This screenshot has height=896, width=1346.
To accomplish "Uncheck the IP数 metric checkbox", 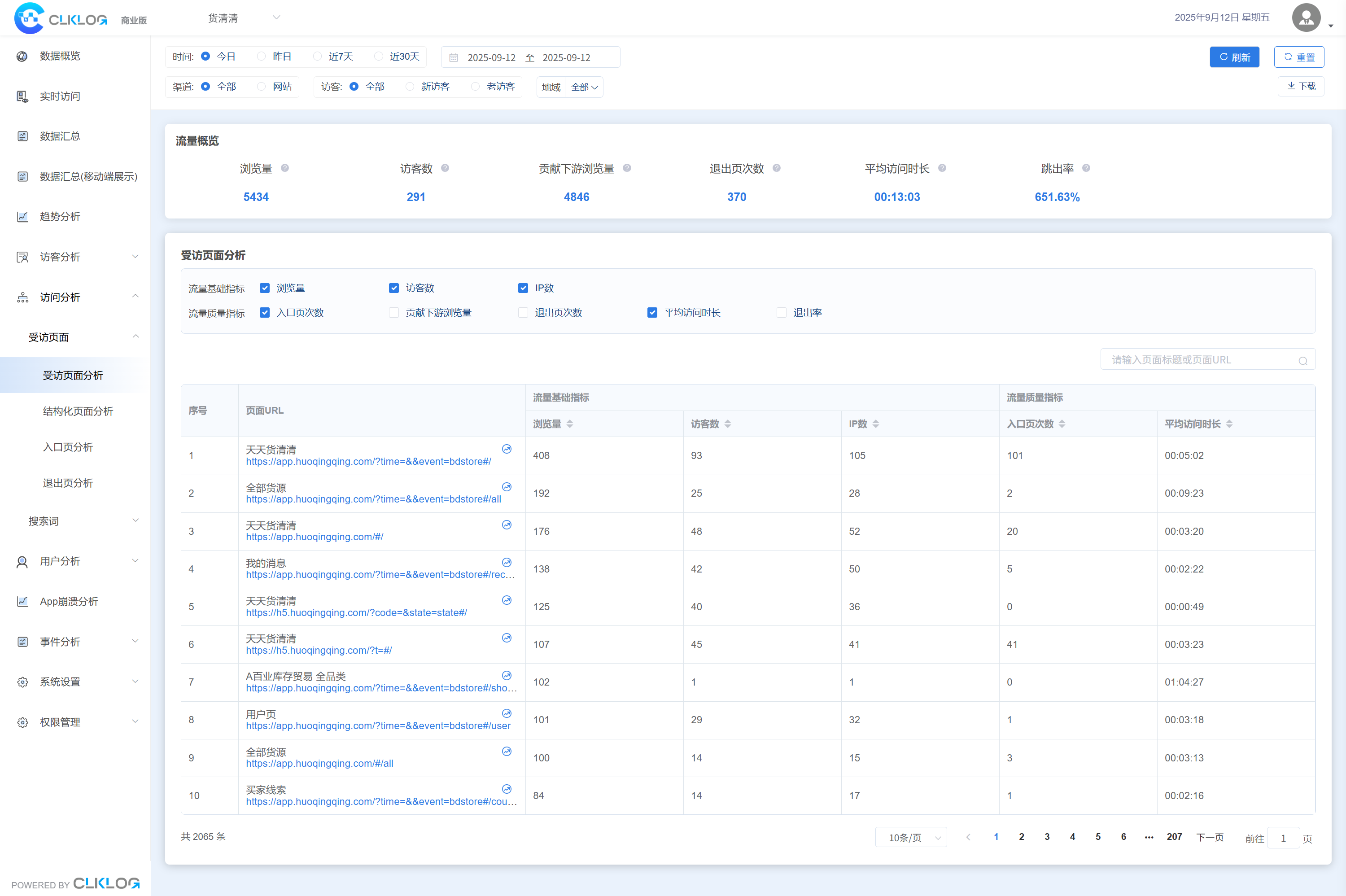I will coord(523,288).
